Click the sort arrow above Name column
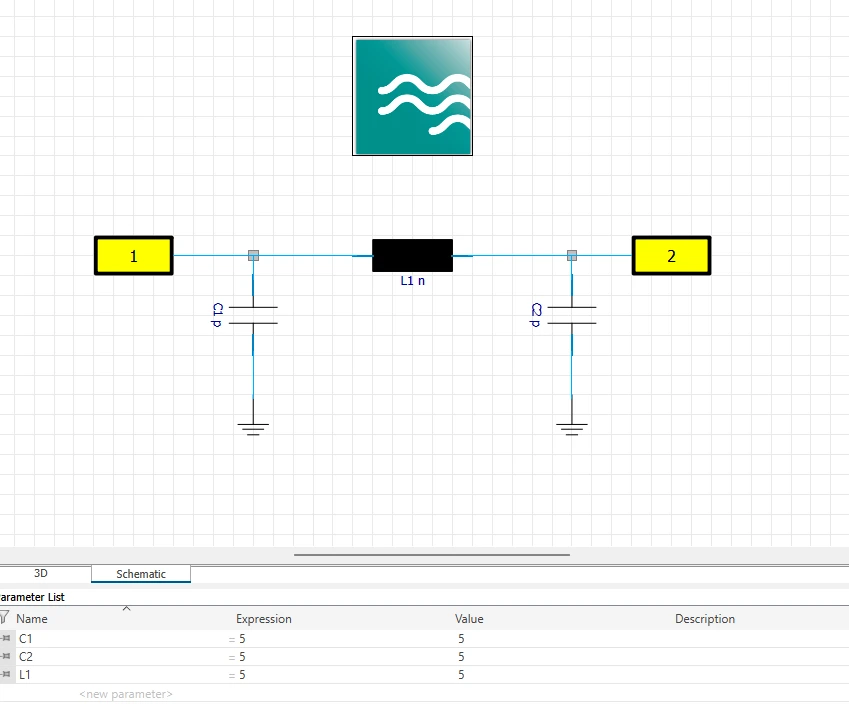This screenshot has width=849, height=704. [x=127, y=609]
